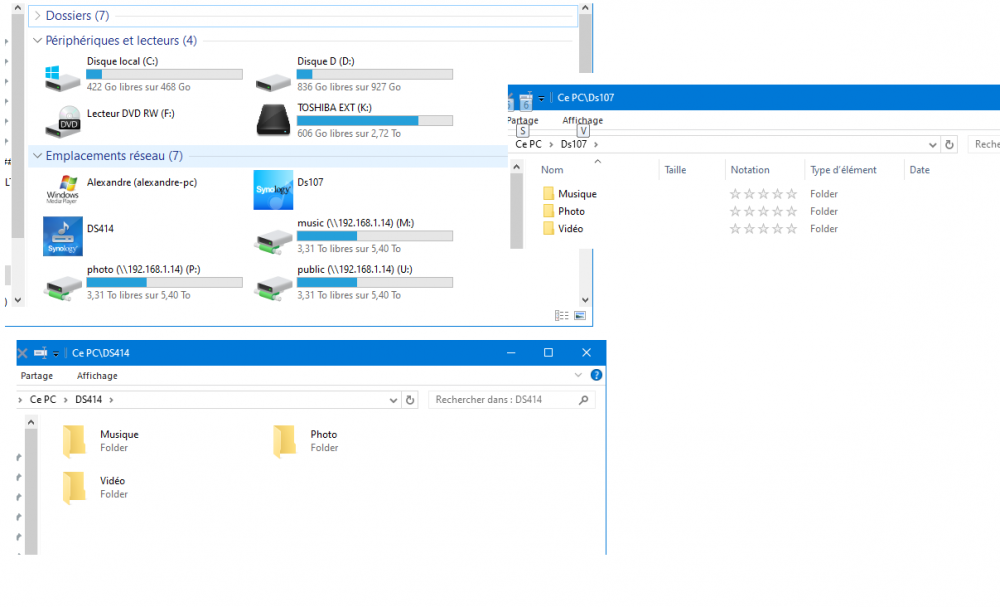Click the help icon in DS414 window

click(596, 376)
